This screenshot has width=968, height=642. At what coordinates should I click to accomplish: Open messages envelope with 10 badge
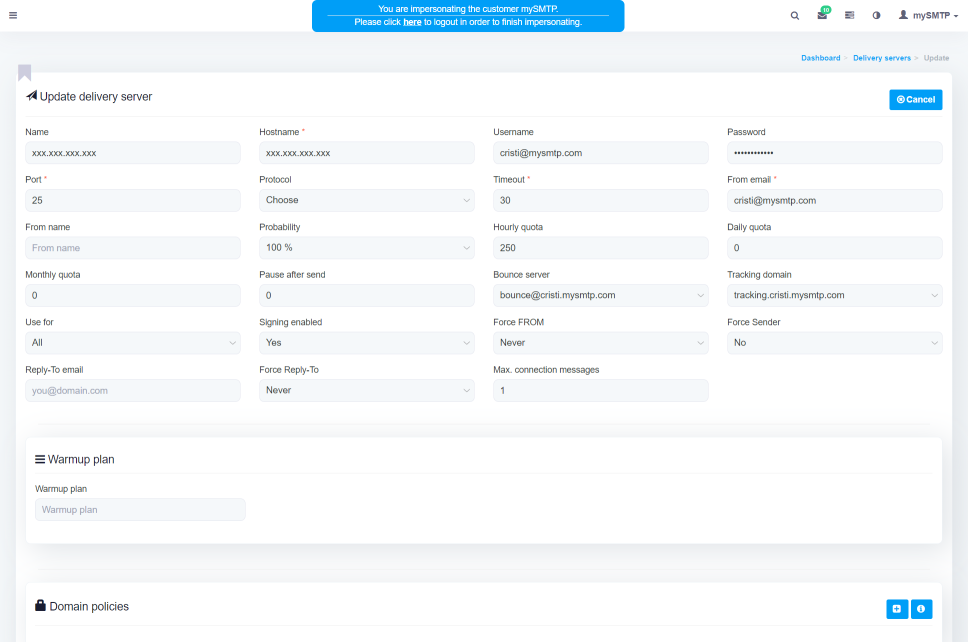point(822,16)
